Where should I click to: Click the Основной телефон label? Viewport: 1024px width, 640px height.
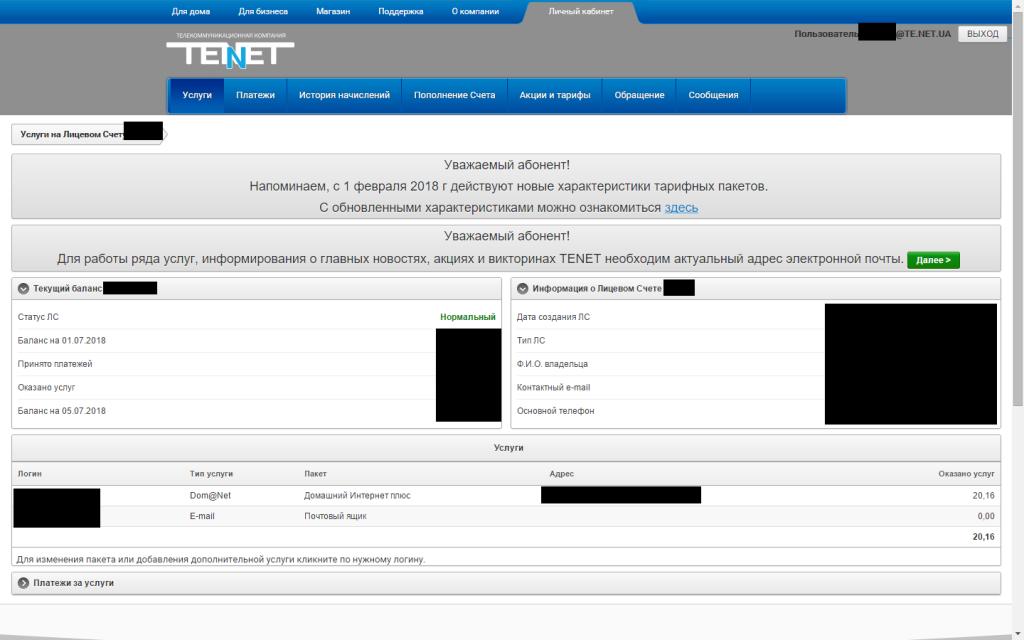coord(555,411)
